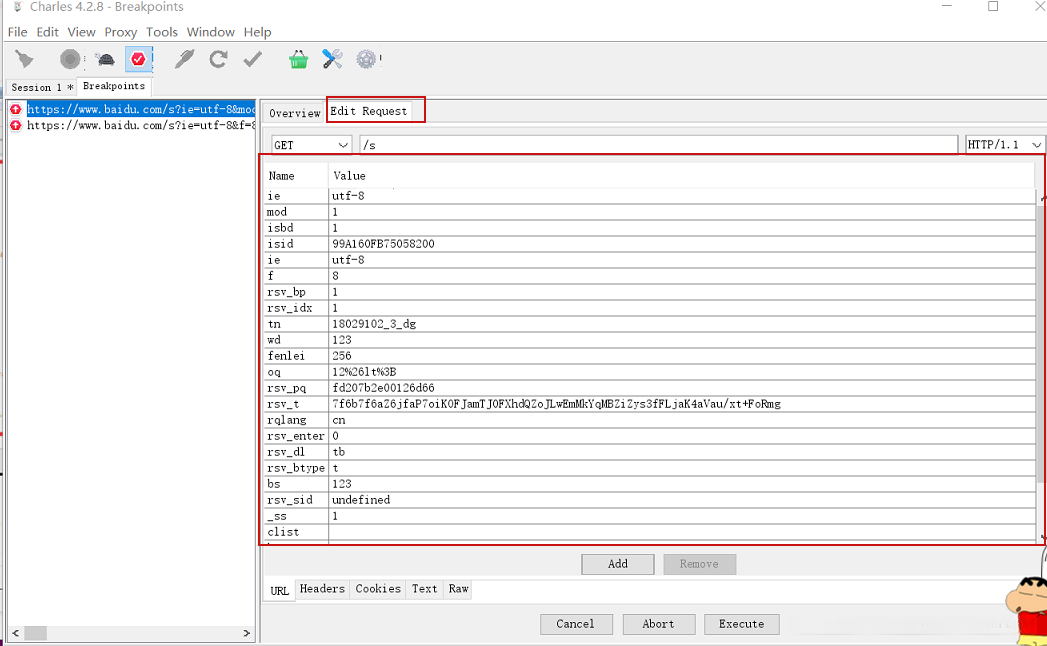Open the Proxy menu

(121, 32)
